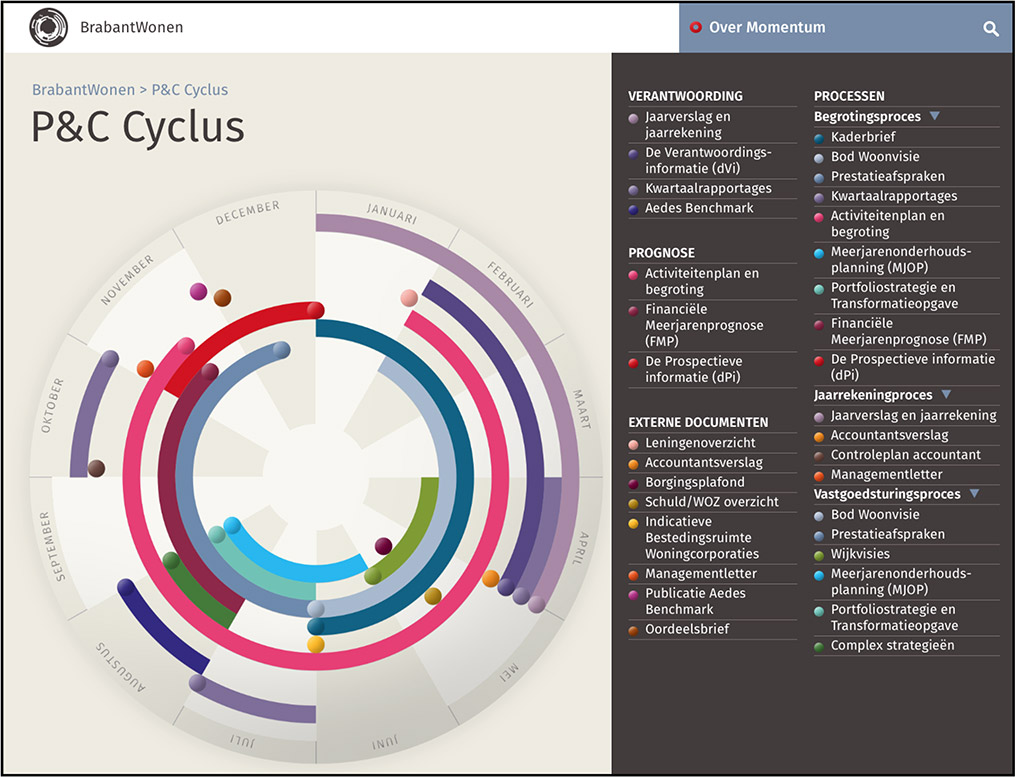
Task: Collapse the Begrotingsproces section arrow
Action: (935, 116)
